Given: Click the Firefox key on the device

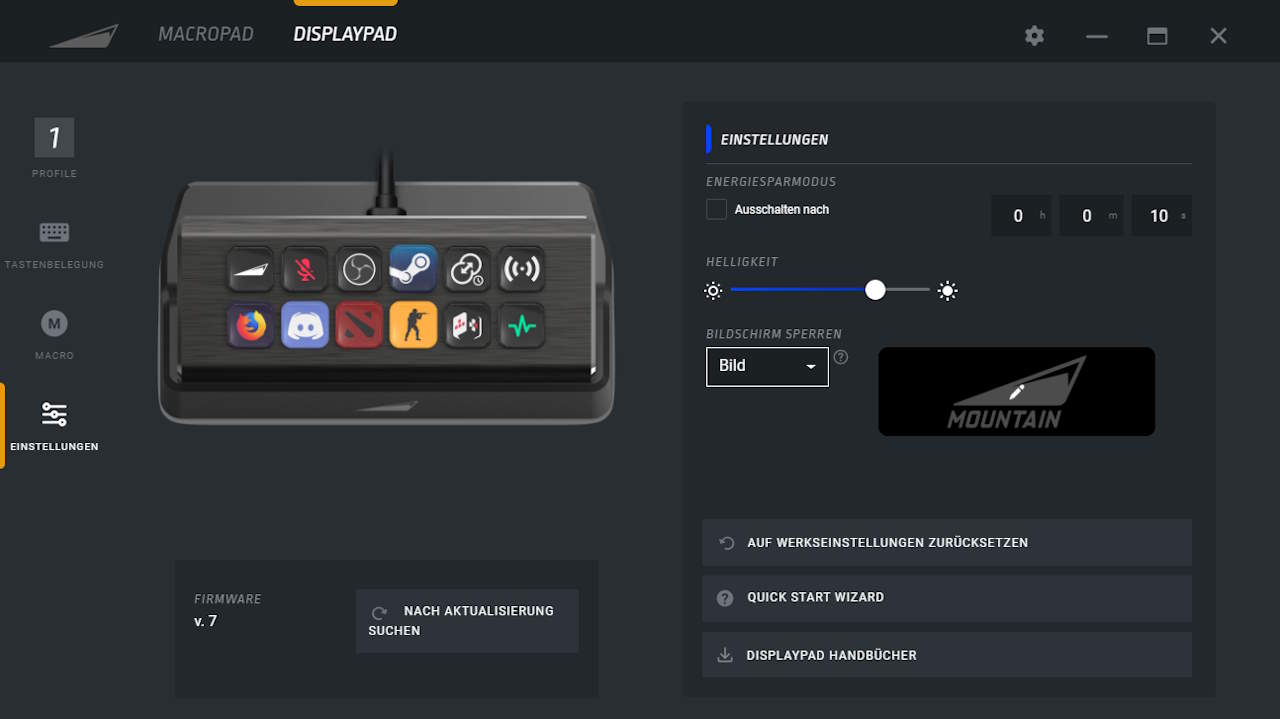Looking at the screenshot, I should point(251,325).
